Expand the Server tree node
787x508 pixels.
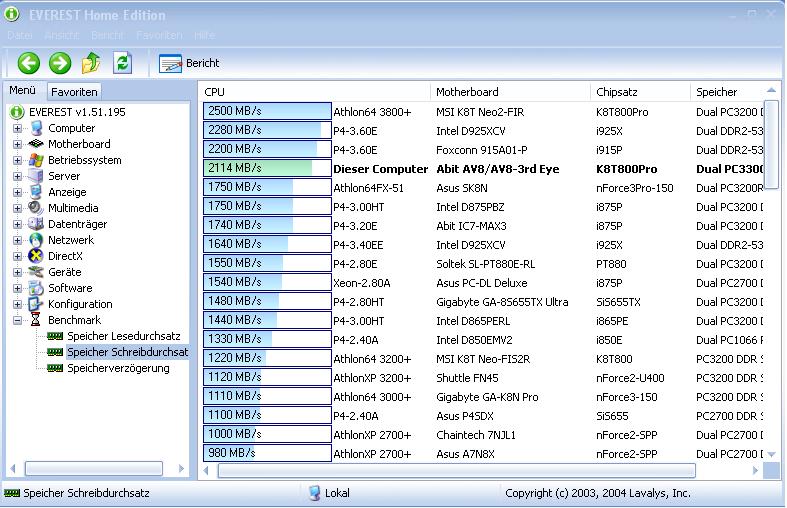coord(18,177)
